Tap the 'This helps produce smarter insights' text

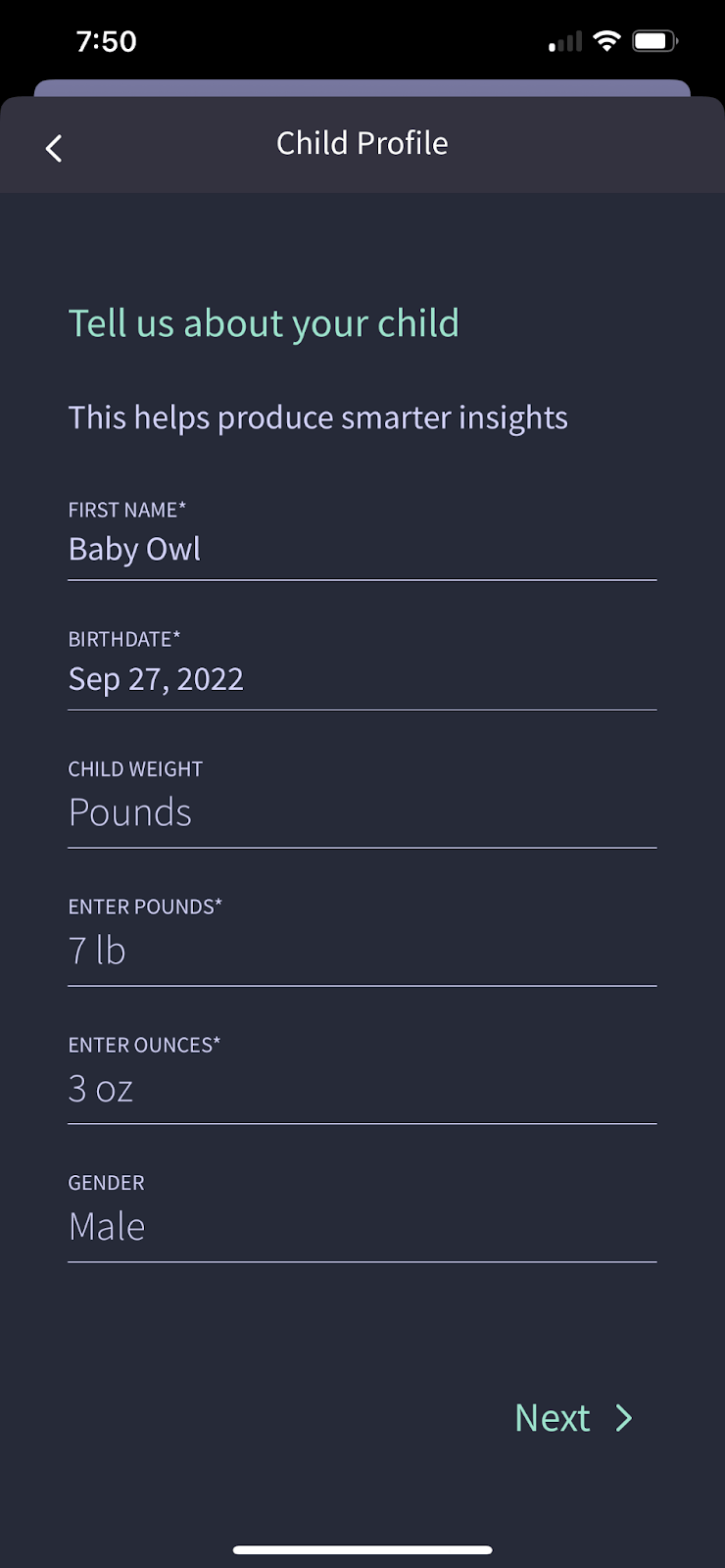[x=317, y=417]
